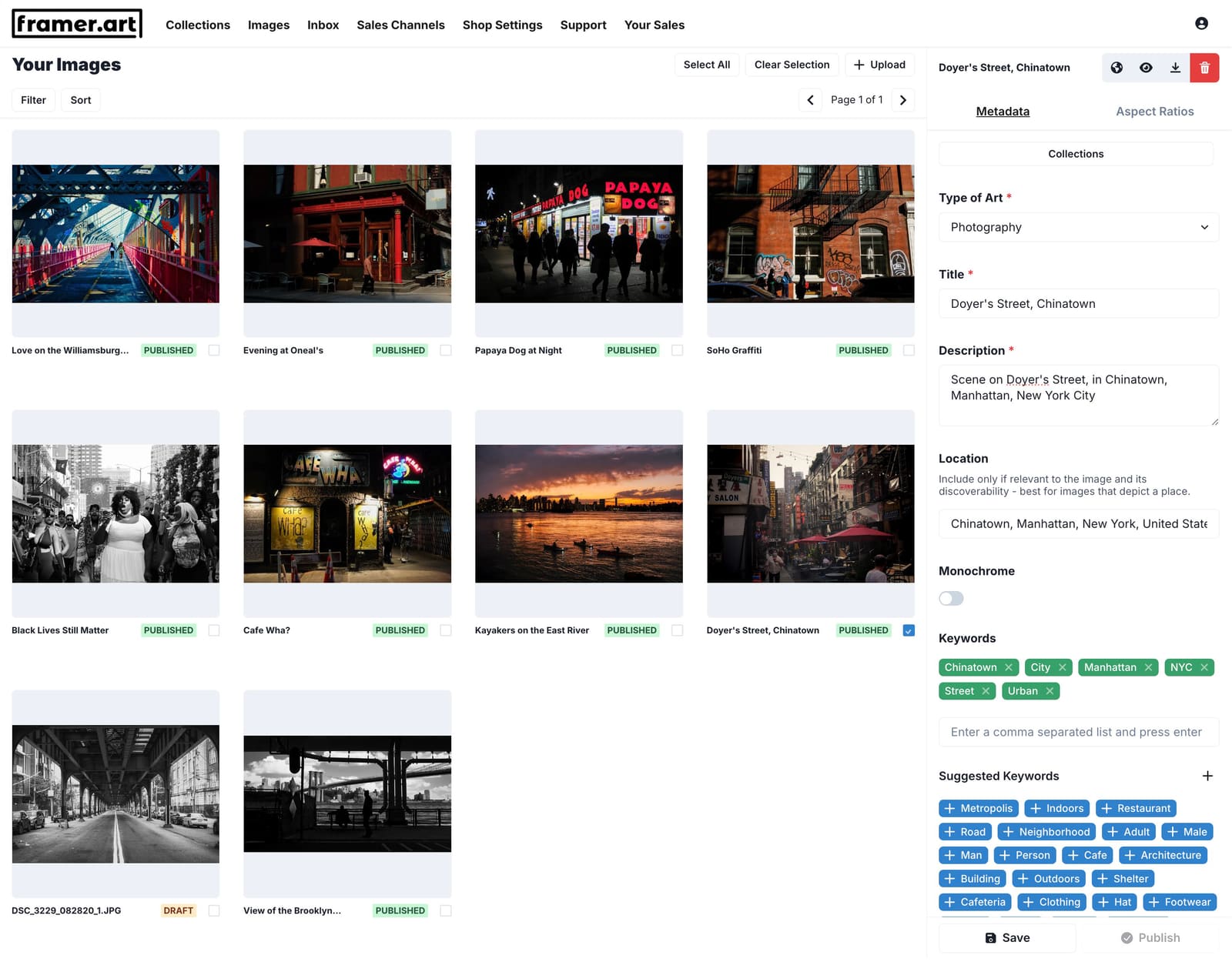Click the Publish button
The width and height of the screenshot is (1232, 962).
[1150, 937]
